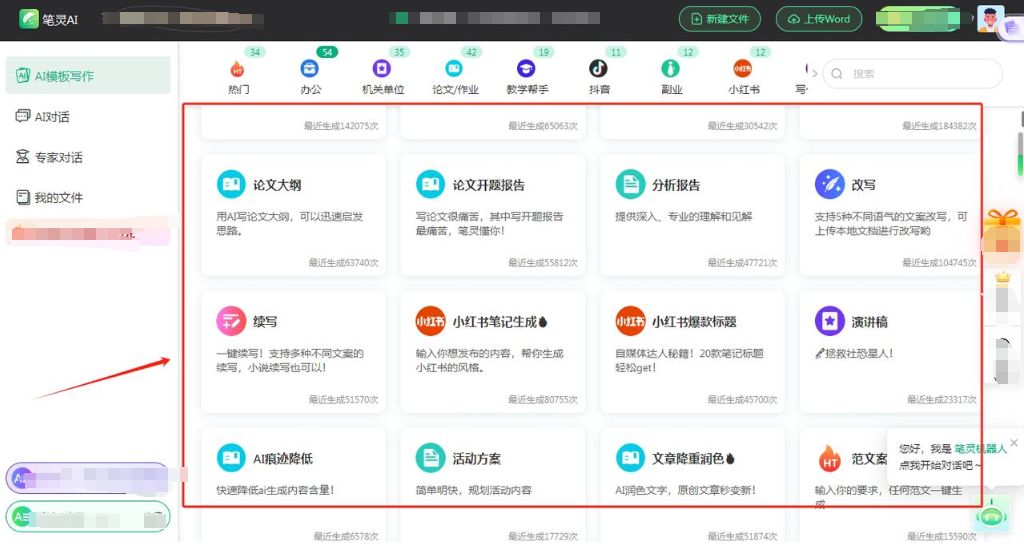Expand more categories with the right chevron

tap(814, 73)
